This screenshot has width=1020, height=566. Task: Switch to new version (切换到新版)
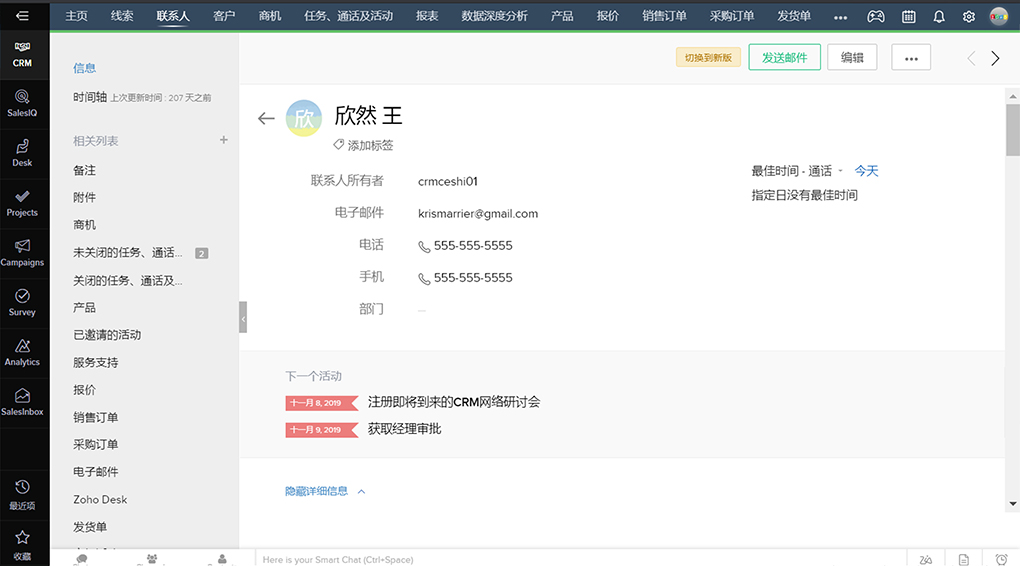(x=708, y=58)
